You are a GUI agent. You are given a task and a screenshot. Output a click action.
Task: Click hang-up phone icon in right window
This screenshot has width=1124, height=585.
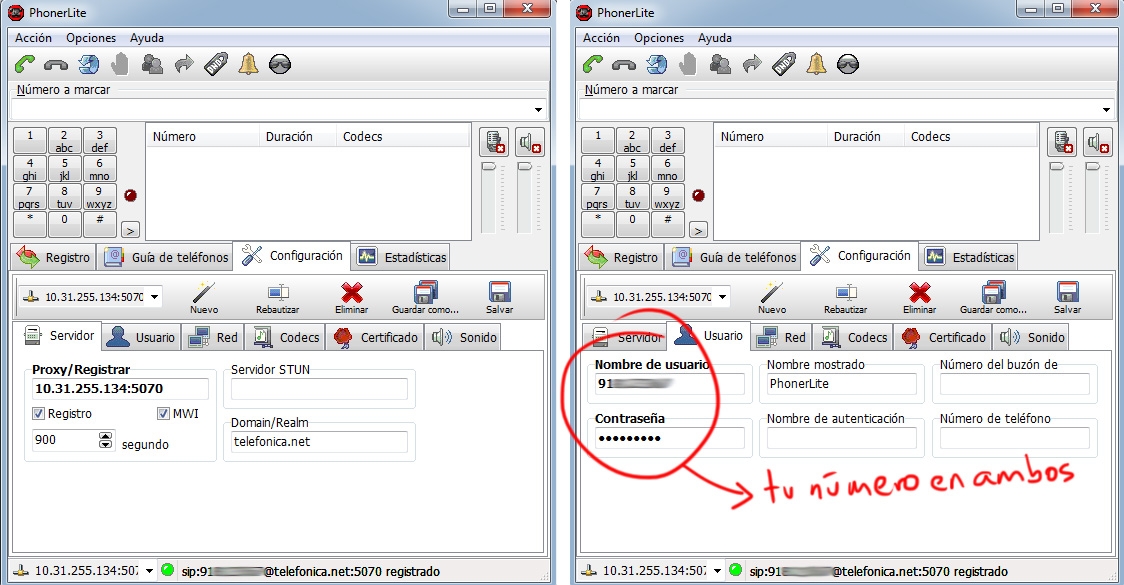click(624, 65)
